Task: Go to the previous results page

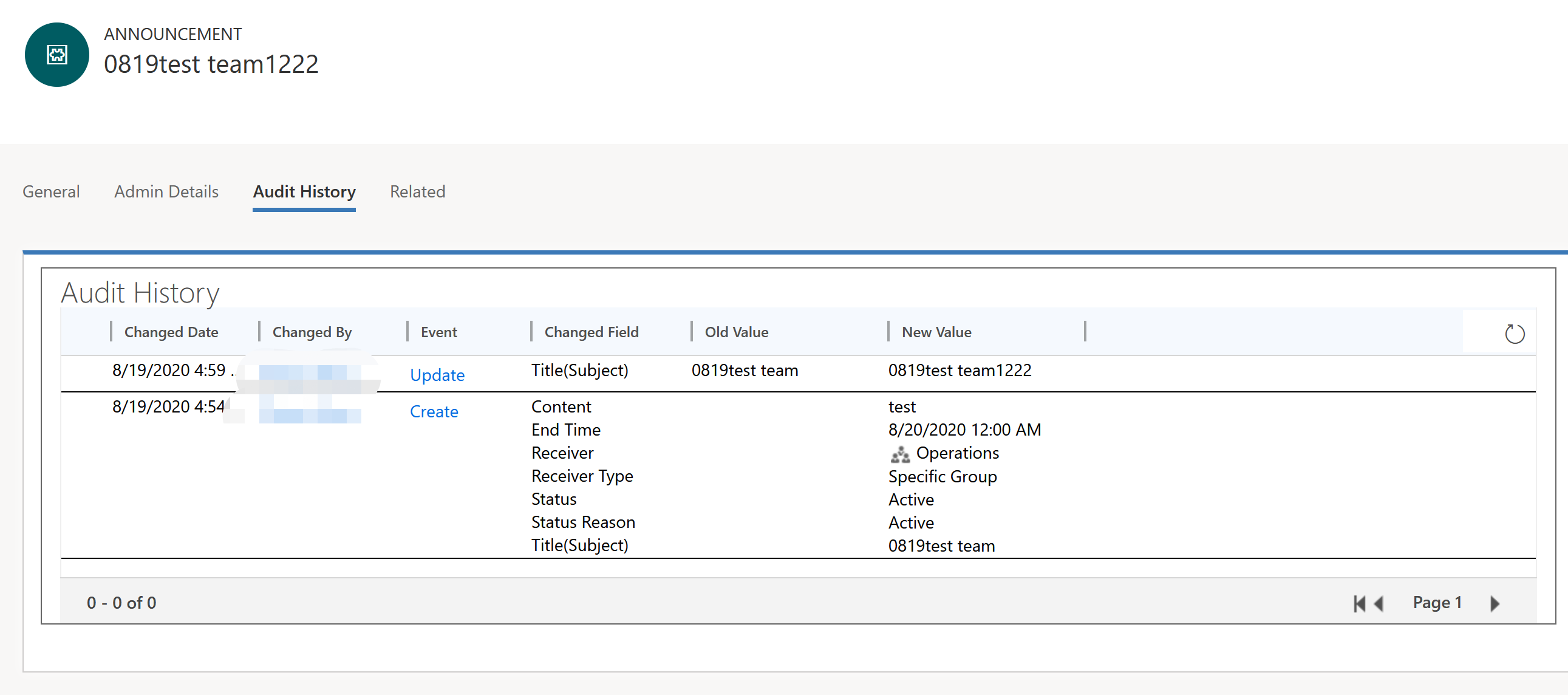Action: point(1377,603)
